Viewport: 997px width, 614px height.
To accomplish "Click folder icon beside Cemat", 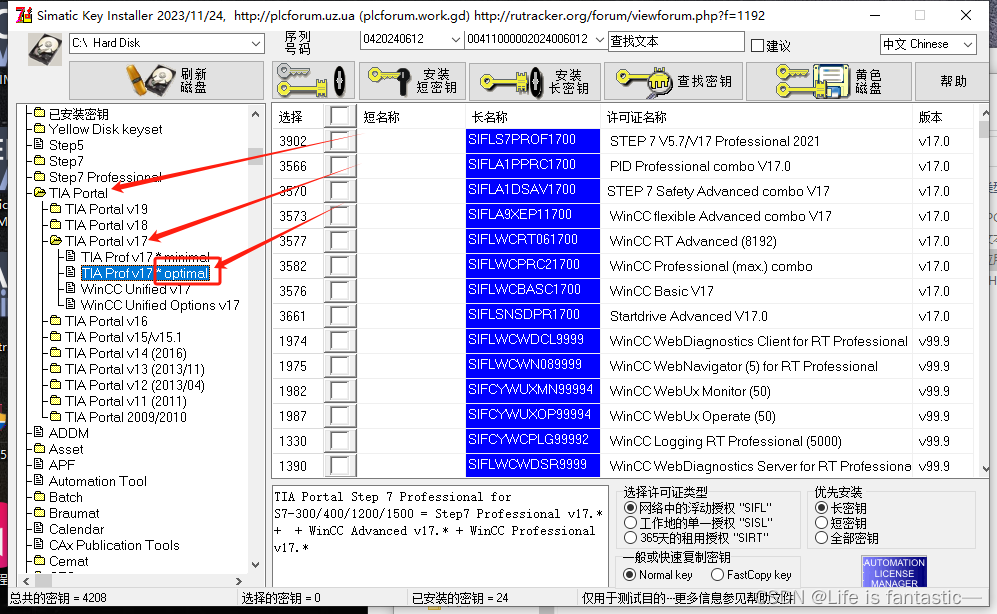I will [39, 560].
